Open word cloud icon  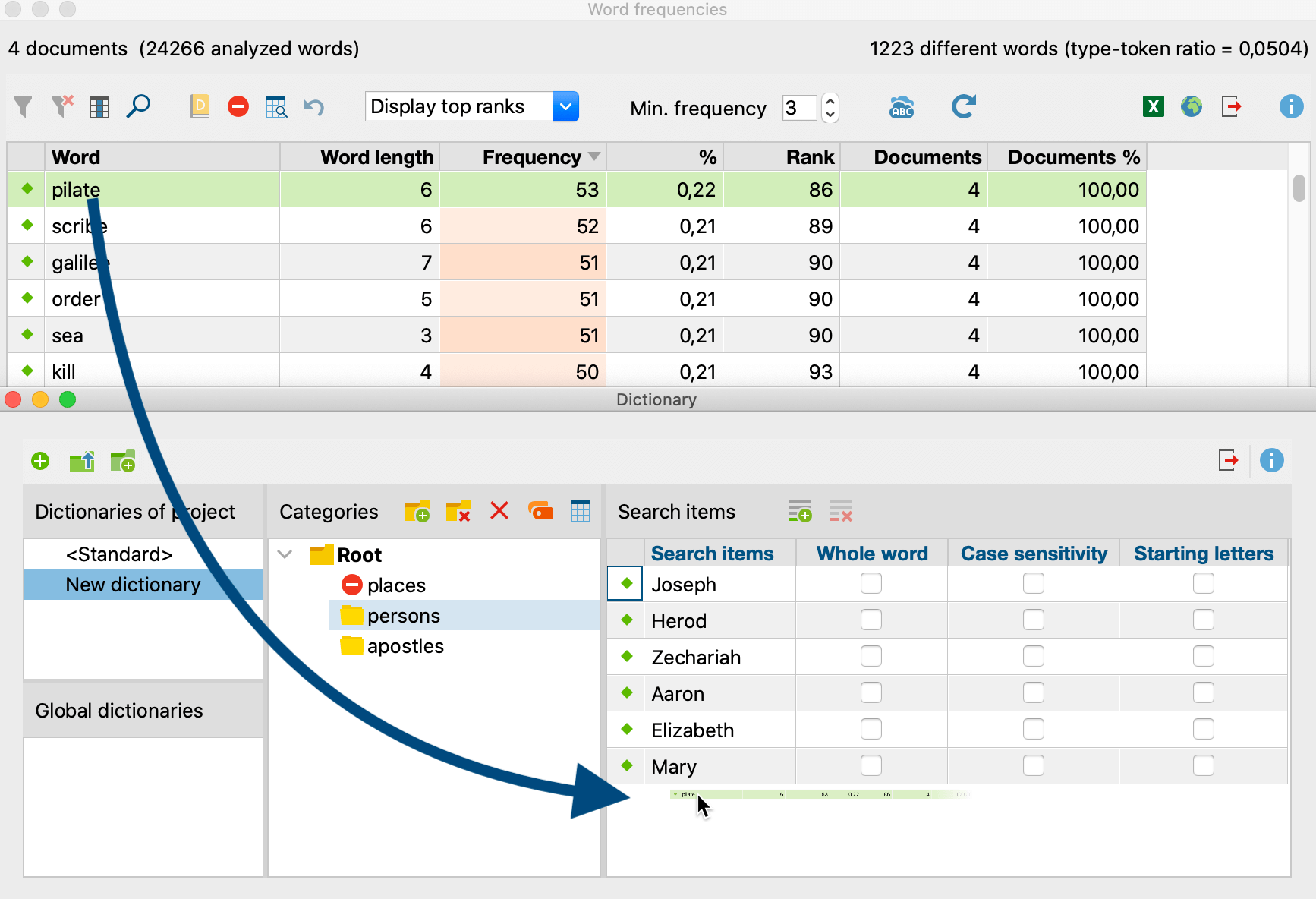point(902,107)
